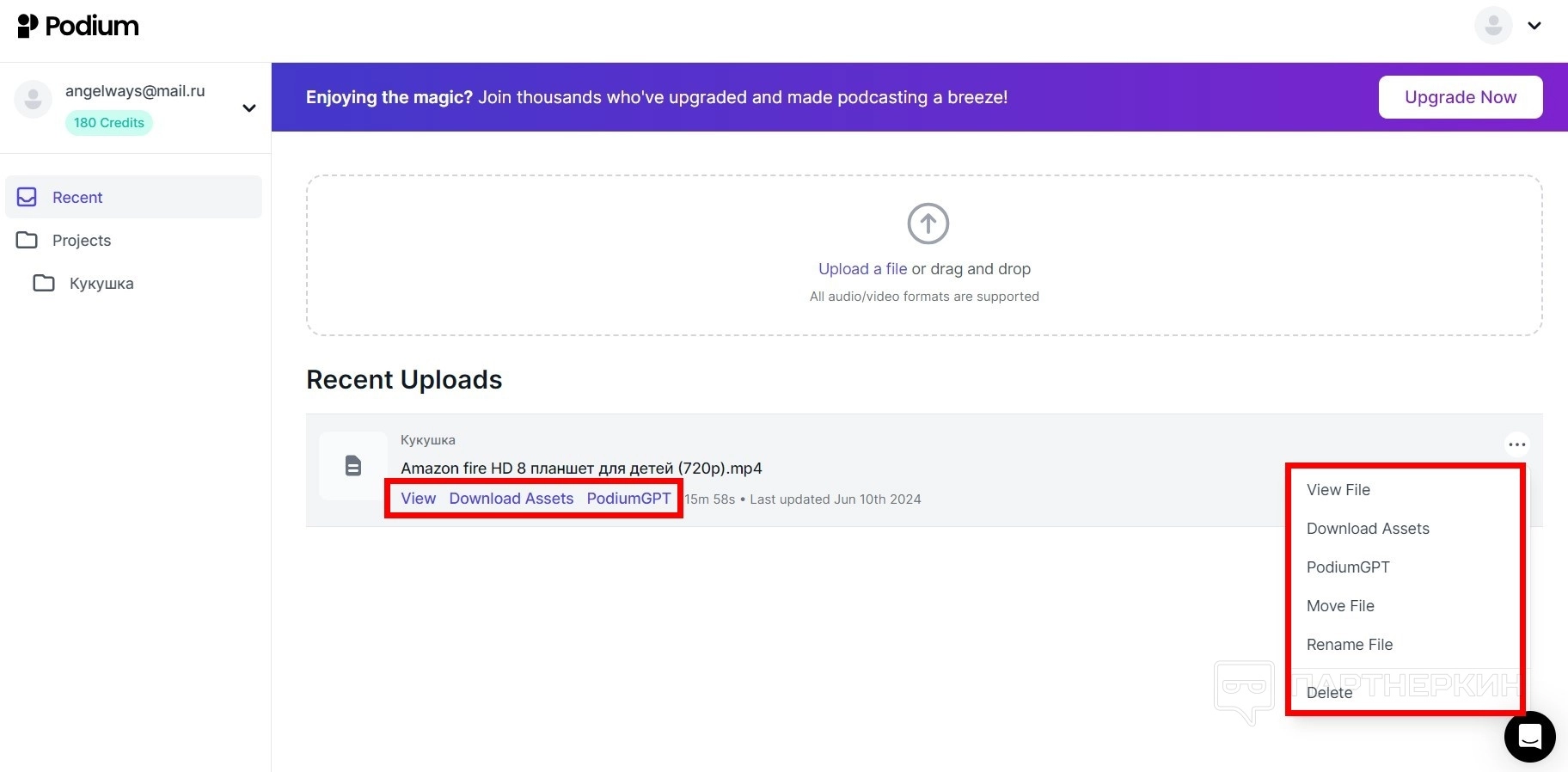This screenshot has width=1568, height=772.
Task: Select Rename File menu option
Action: pos(1350,645)
